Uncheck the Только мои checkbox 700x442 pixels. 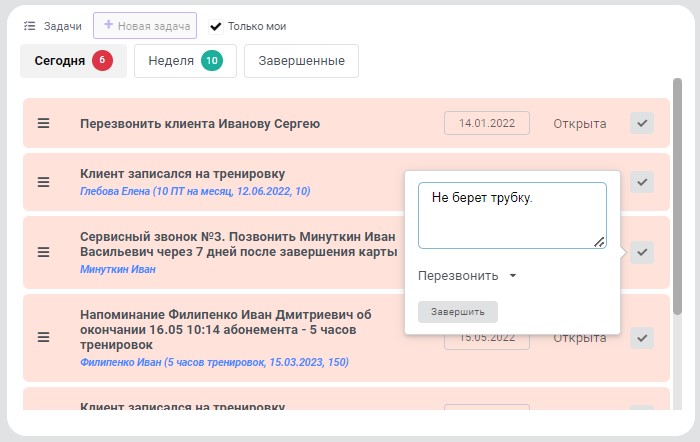click(x=216, y=26)
